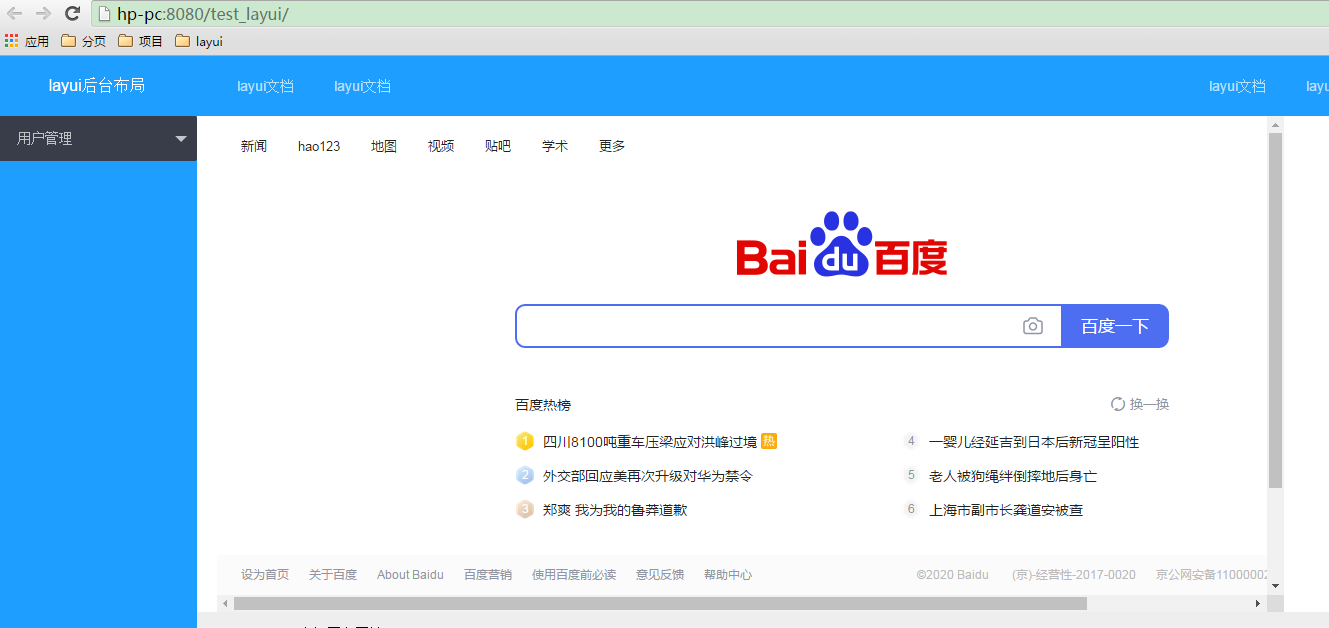The width and height of the screenshot is (1329, 628).
Task: Open the 地图 link
Action: 384,146
